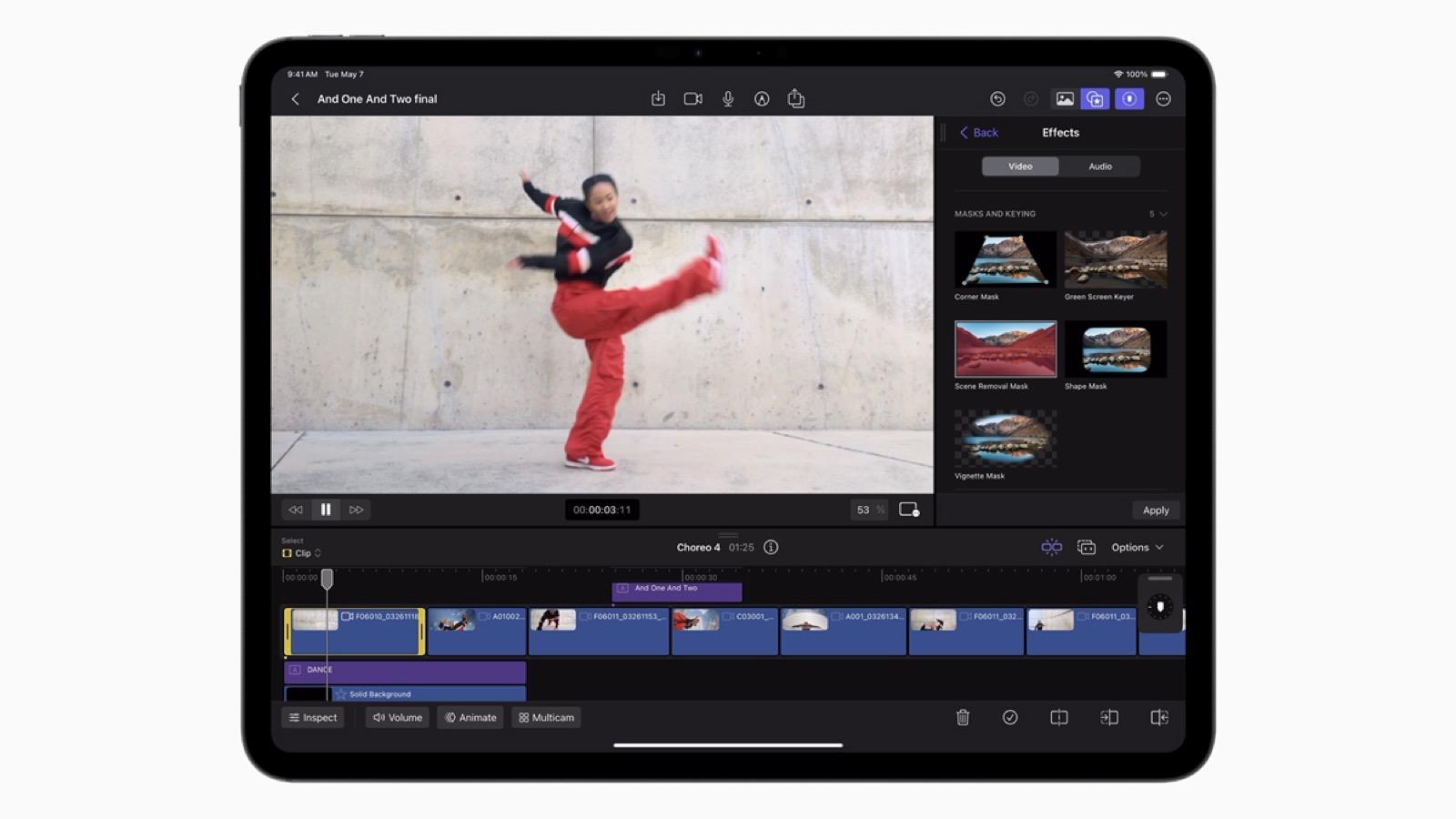Open the timeline Options dropdown
The width and height of the screenshot is (1456, 819).
1137,548
